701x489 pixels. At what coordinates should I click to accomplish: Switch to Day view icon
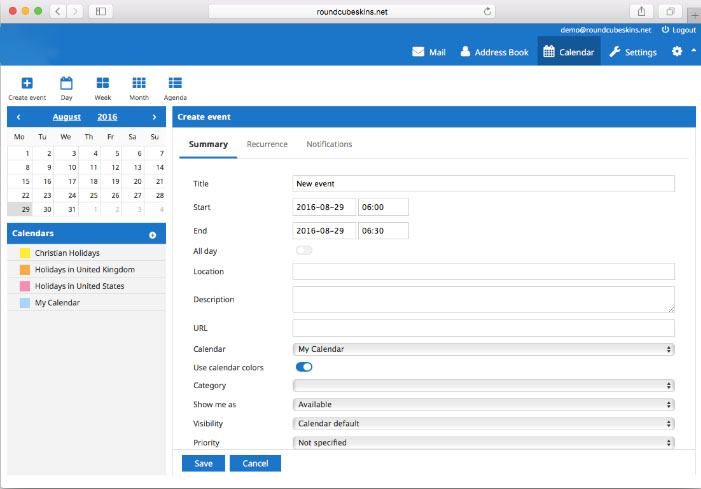(66, 83)
